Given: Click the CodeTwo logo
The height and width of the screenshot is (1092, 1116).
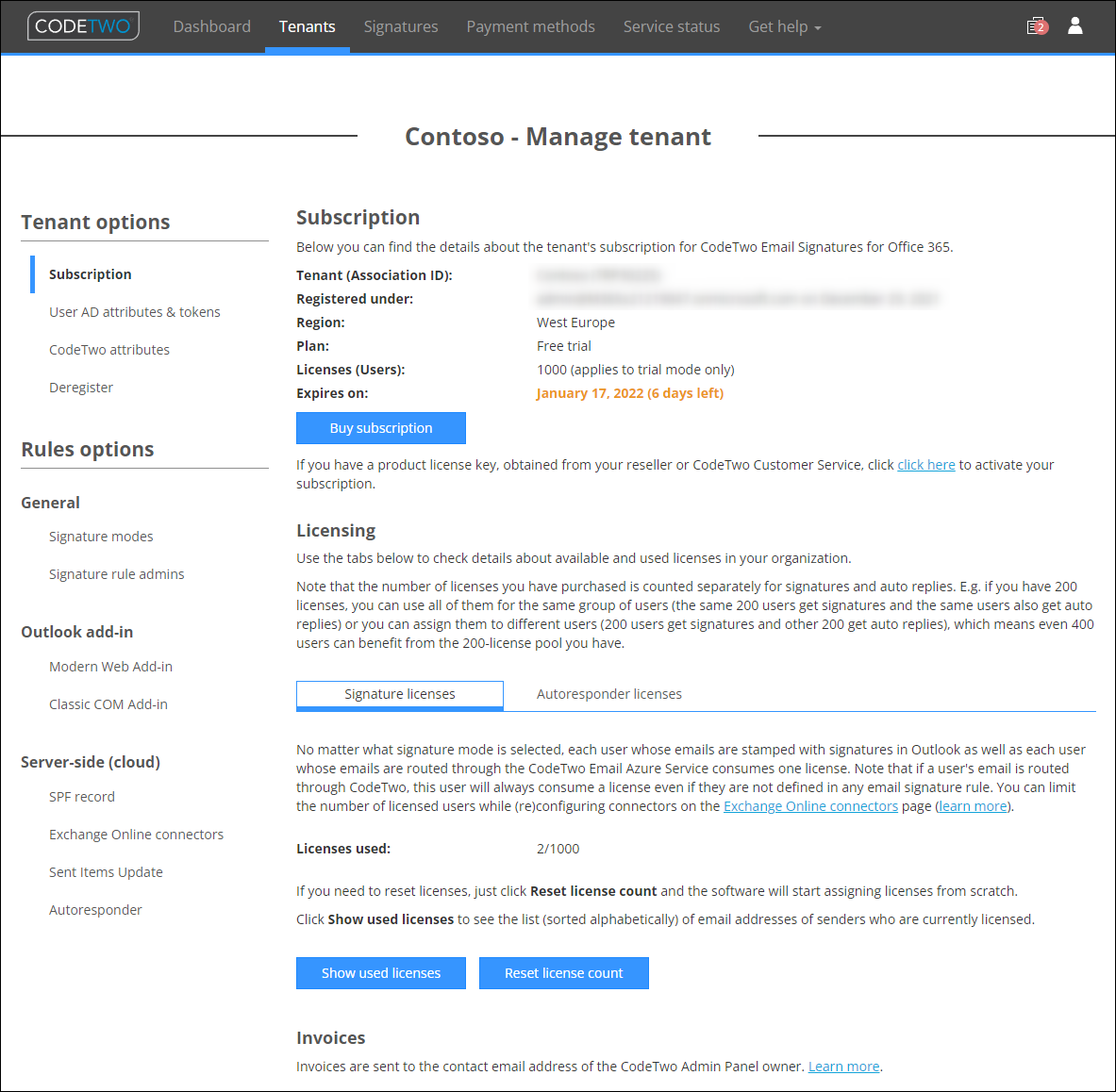Looking at the screenshot, I should pyautogui.click(x=83, y=26).
